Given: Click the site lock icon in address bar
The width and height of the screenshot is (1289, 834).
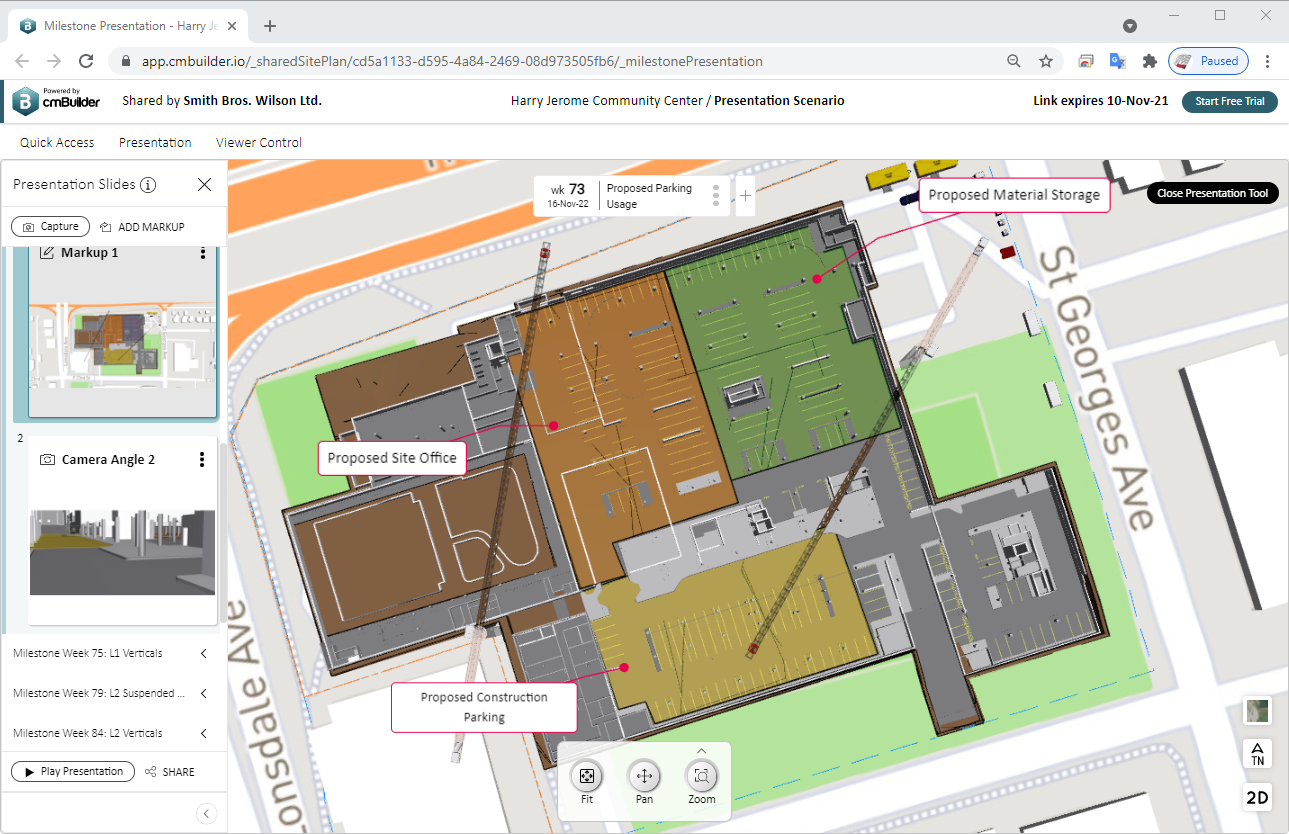Looking at the screenshot, I should 125,61.
